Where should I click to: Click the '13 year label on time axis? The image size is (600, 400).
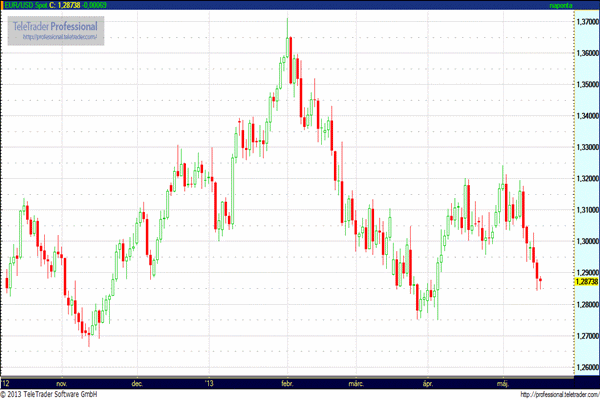pyautogui.click(x=208, y=381)
